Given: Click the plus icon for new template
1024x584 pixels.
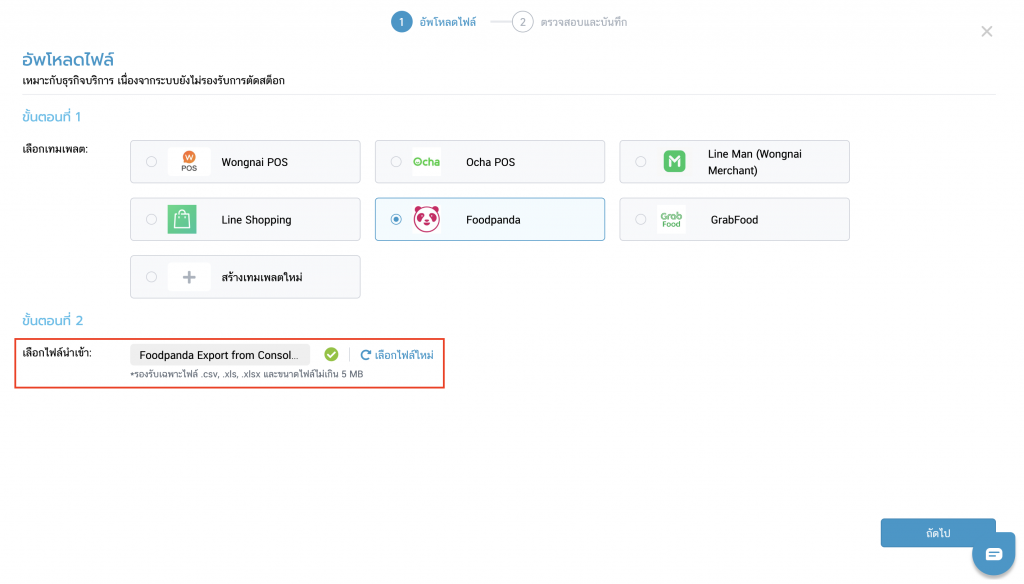Looking at the screenshot, I should pyautogui.click(x=189, y=277).
